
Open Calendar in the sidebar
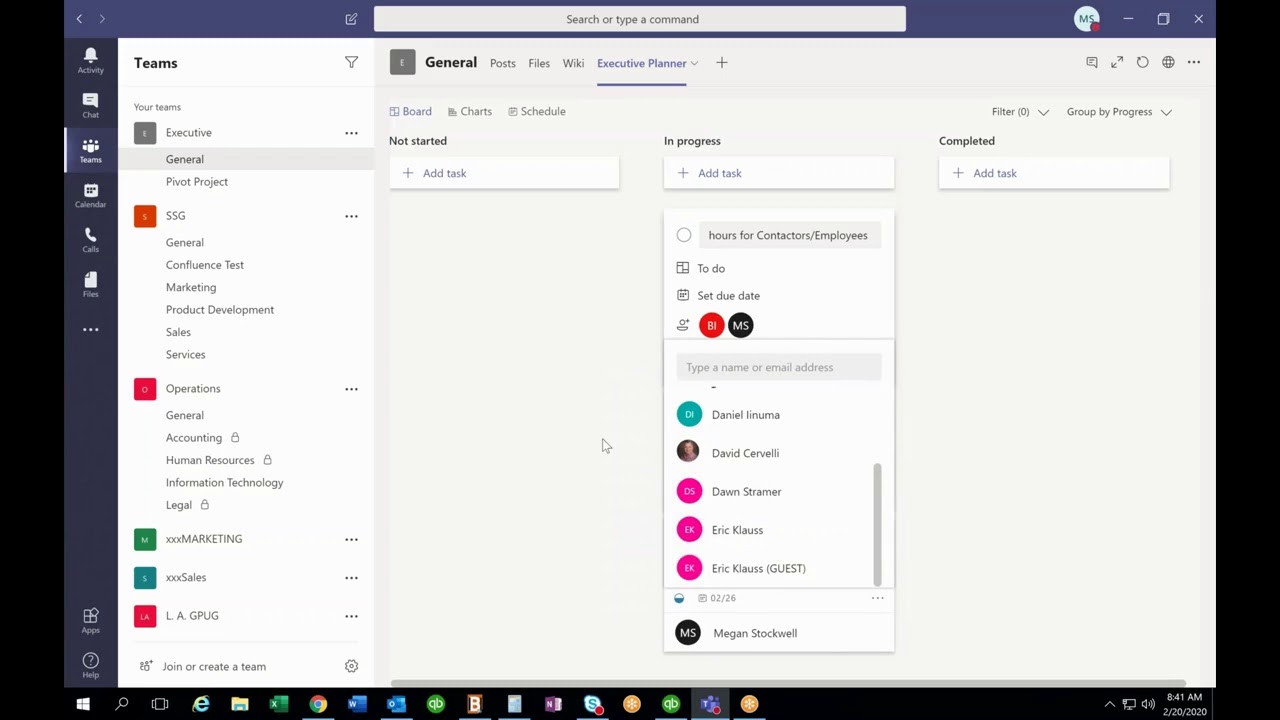tap(90, 195)
